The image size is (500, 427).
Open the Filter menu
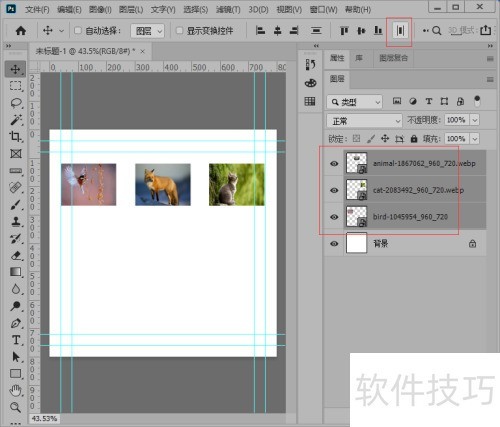pyautogui.click(x=228, y=9)
